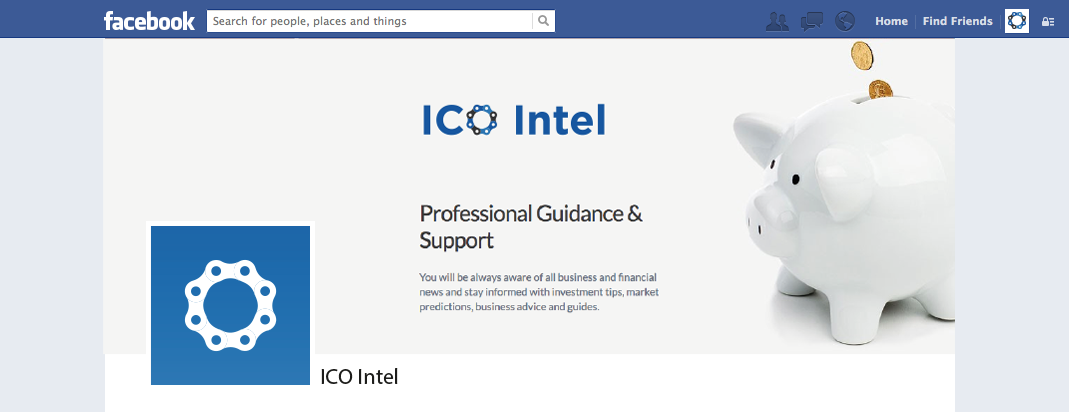Click the word Intel in the cover banner logo
Screen dimensions: 1069x412
pos(559,120)
